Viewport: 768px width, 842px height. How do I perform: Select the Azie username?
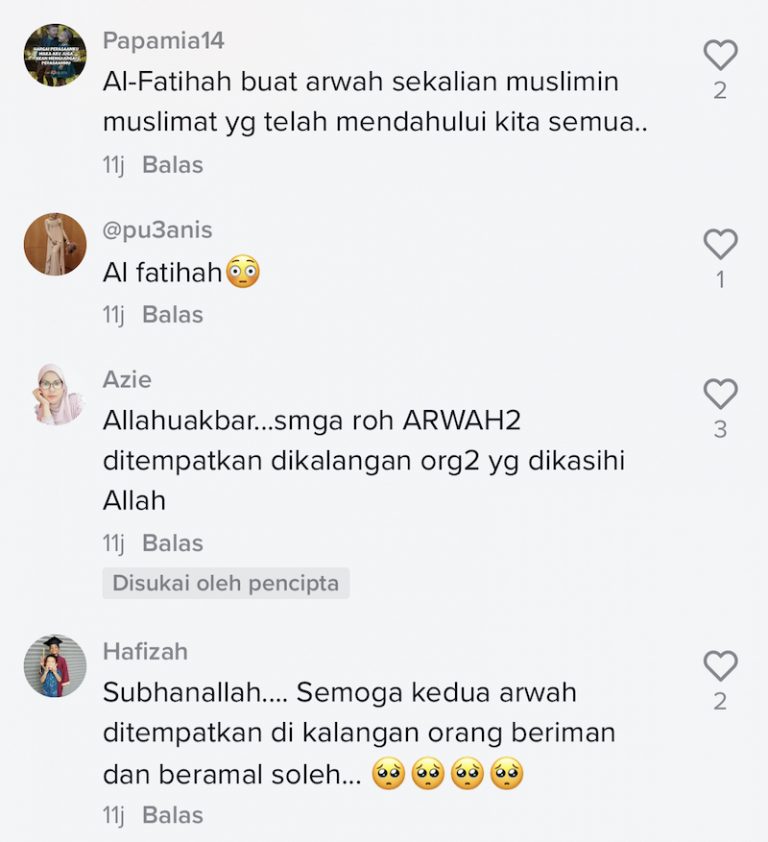point(127,380)
